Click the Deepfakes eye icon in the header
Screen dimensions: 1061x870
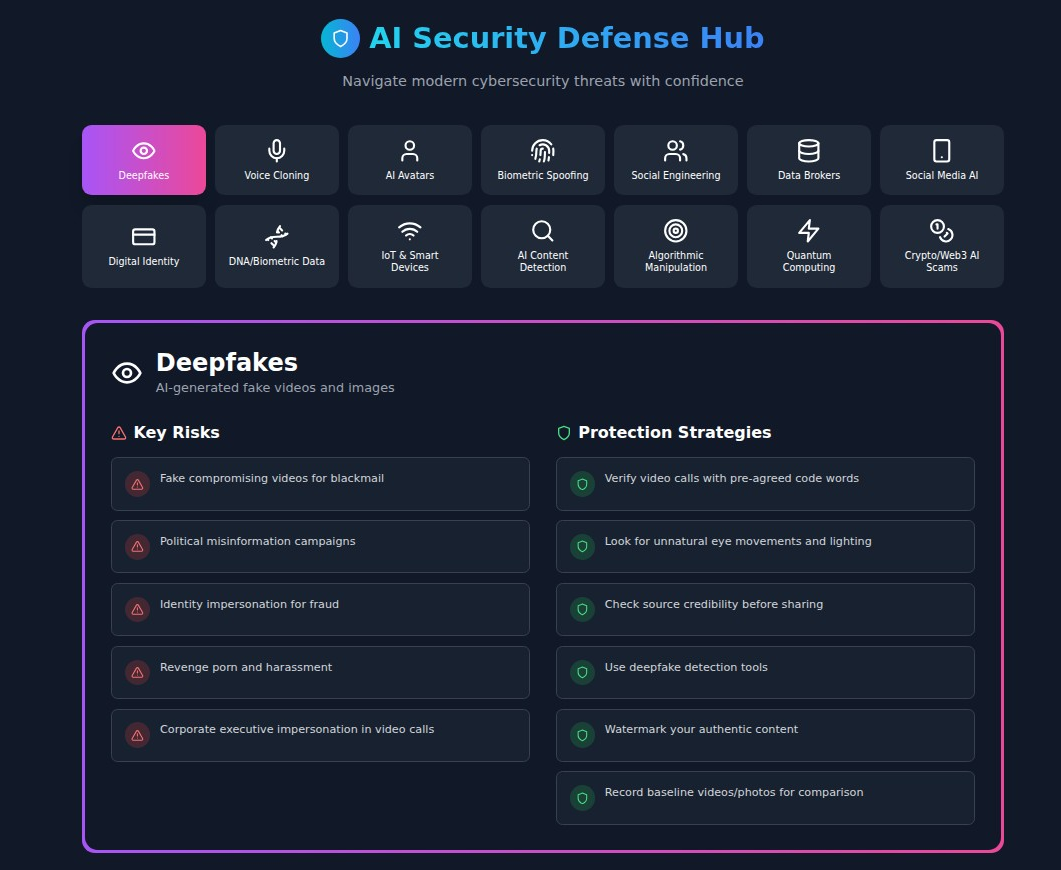(x=126, y=371)
